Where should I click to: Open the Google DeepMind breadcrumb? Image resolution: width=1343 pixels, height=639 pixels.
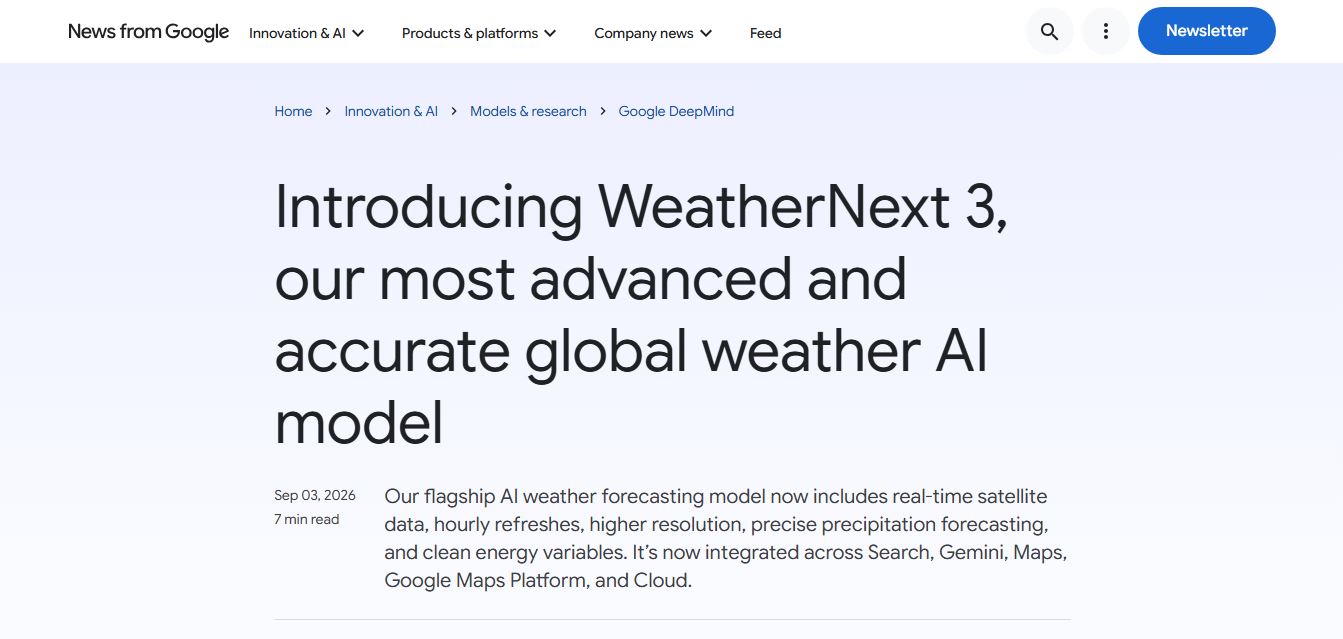(676, 111)
